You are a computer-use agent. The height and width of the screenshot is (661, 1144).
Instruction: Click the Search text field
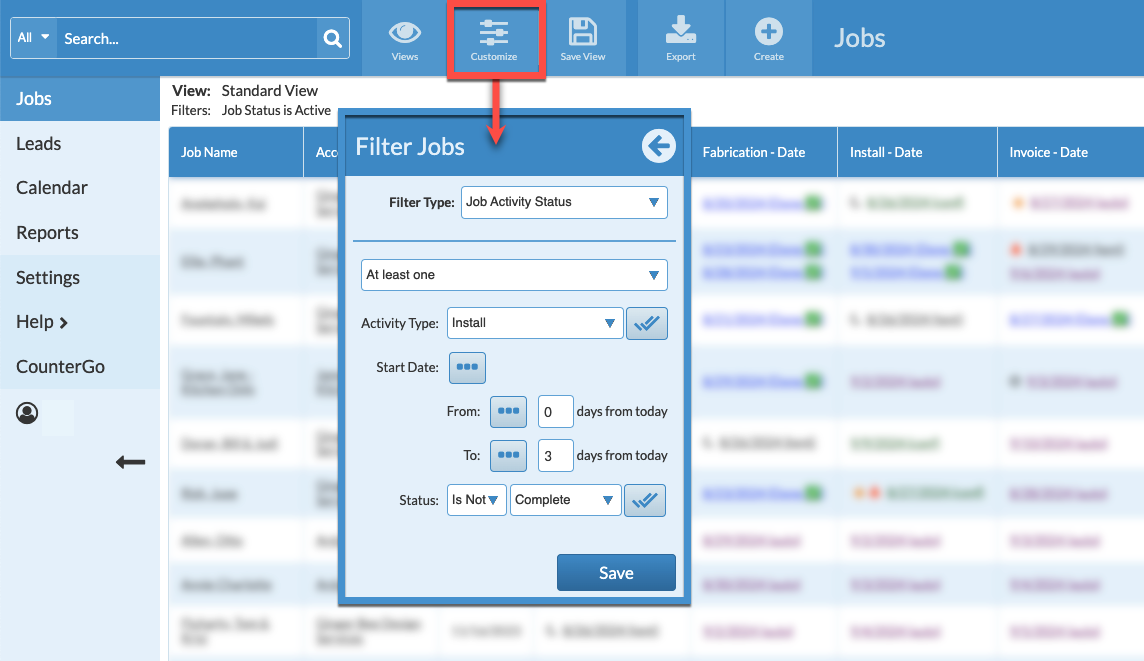pos(188,39)
